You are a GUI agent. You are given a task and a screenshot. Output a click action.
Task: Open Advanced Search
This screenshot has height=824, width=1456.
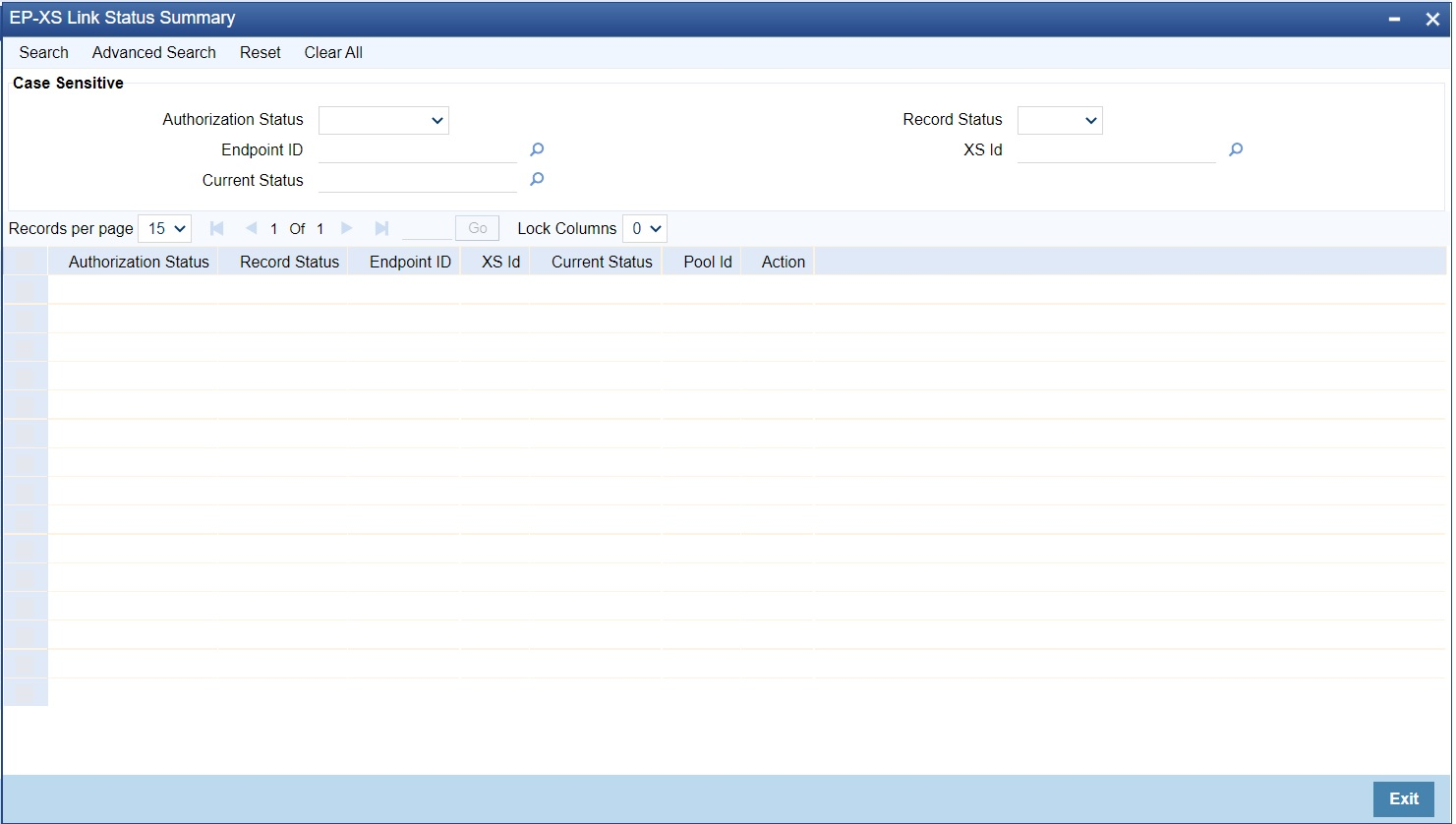(154, 52)
